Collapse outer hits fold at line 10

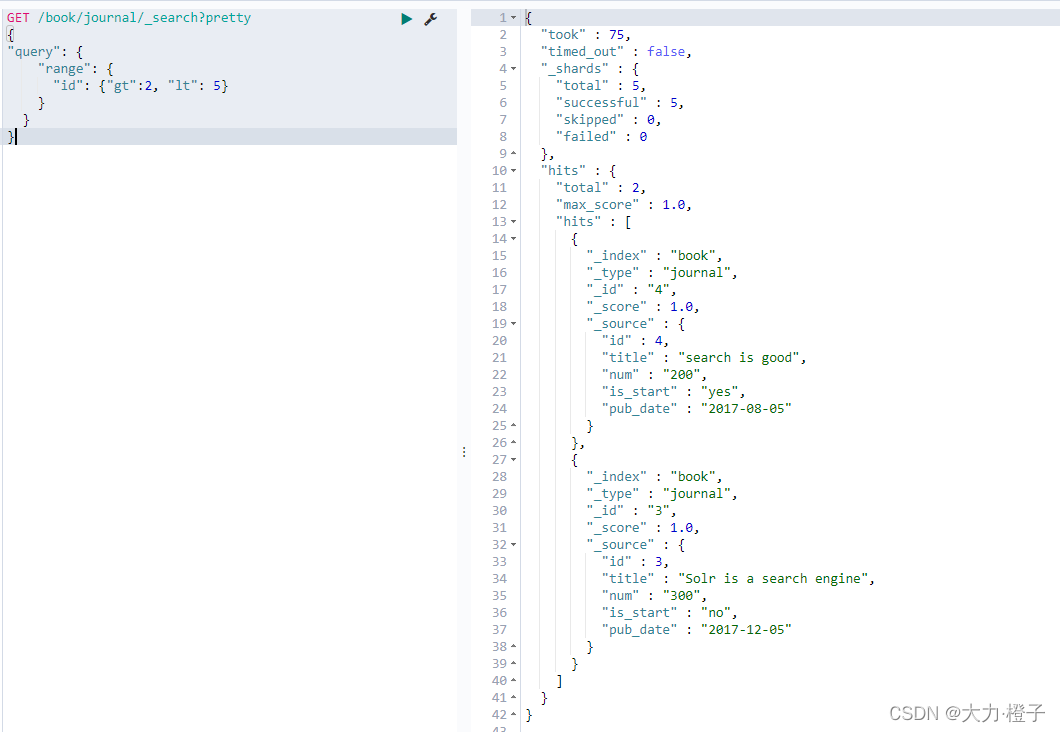514,171
